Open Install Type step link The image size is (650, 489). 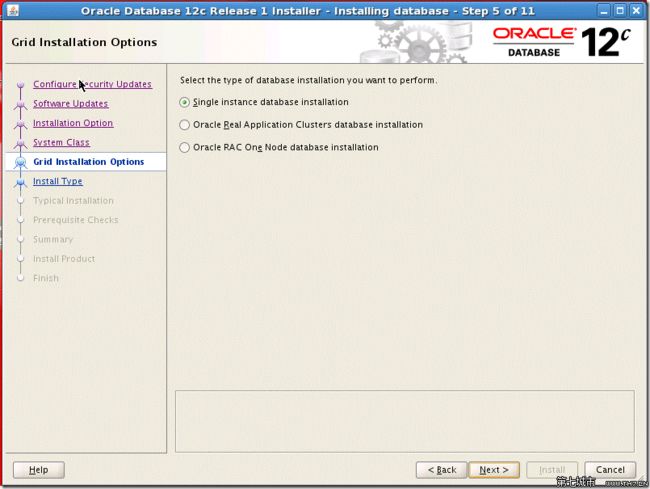pyautogui.click(x=58, y=181)
